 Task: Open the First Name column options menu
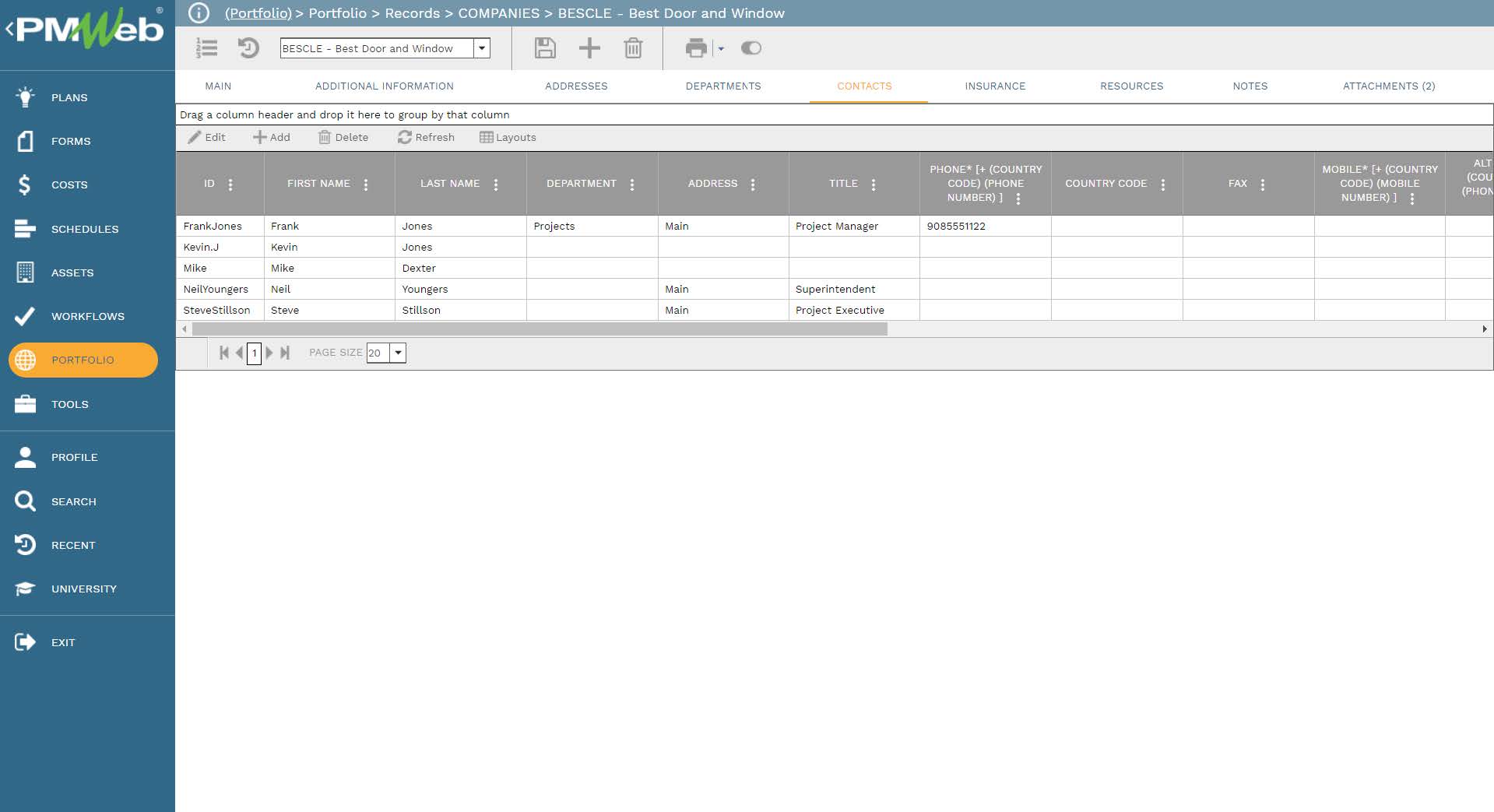pos(366,185)
